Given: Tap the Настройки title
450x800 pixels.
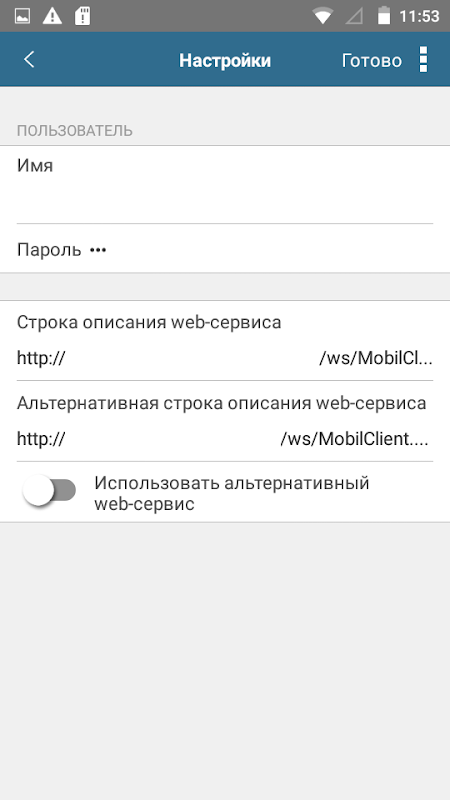Looking at the screenshot, I should (225, 61).
